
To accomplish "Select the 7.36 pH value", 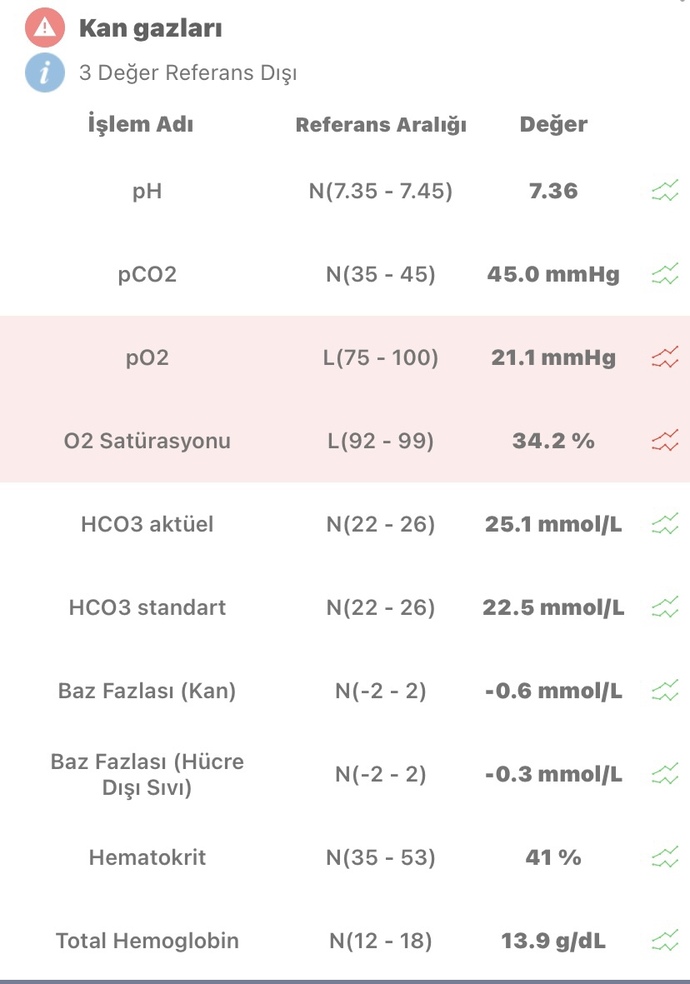I will point(553,191).
